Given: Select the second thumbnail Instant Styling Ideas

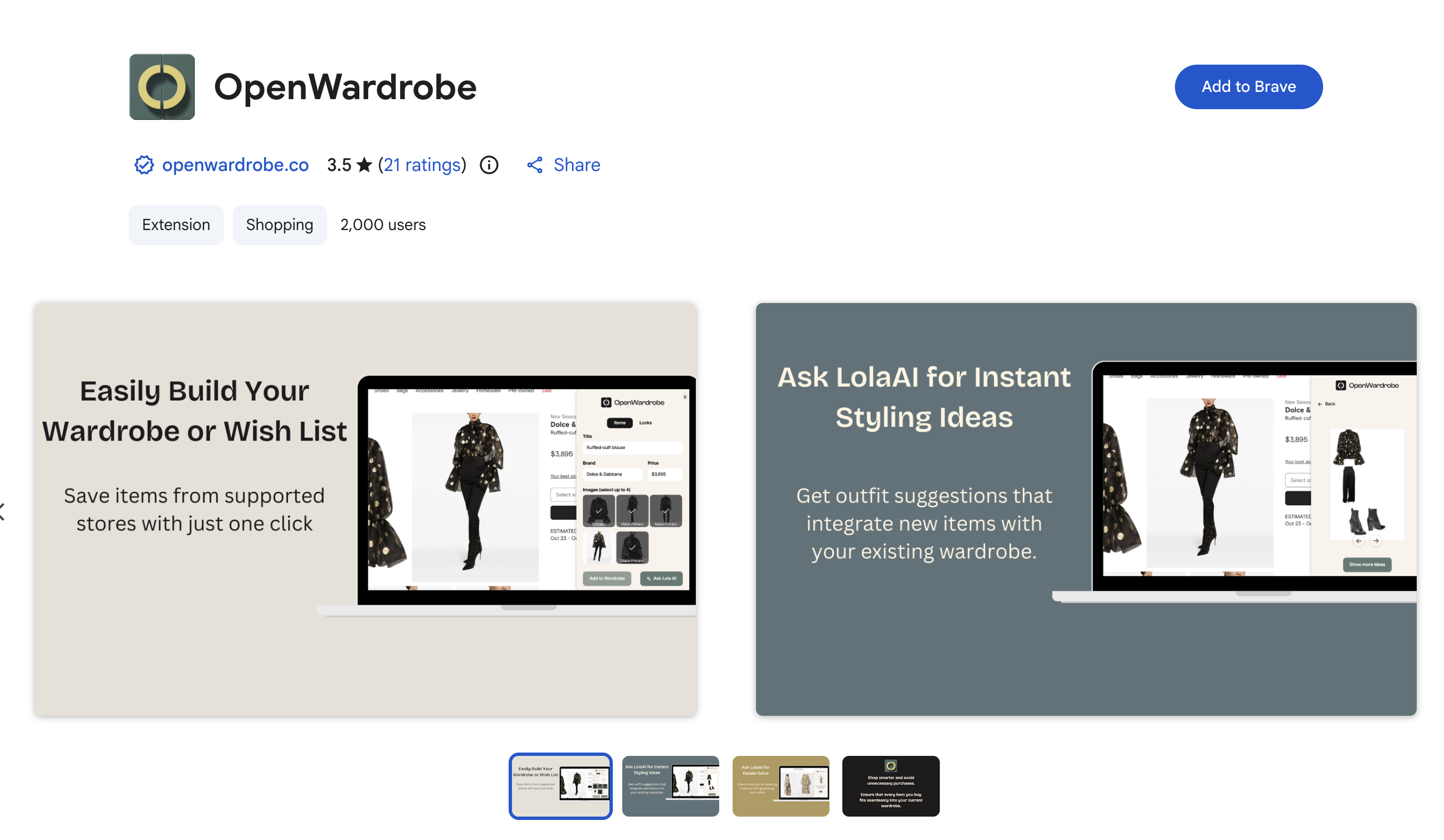Looking at the screenshot, I should click(670, 785).
